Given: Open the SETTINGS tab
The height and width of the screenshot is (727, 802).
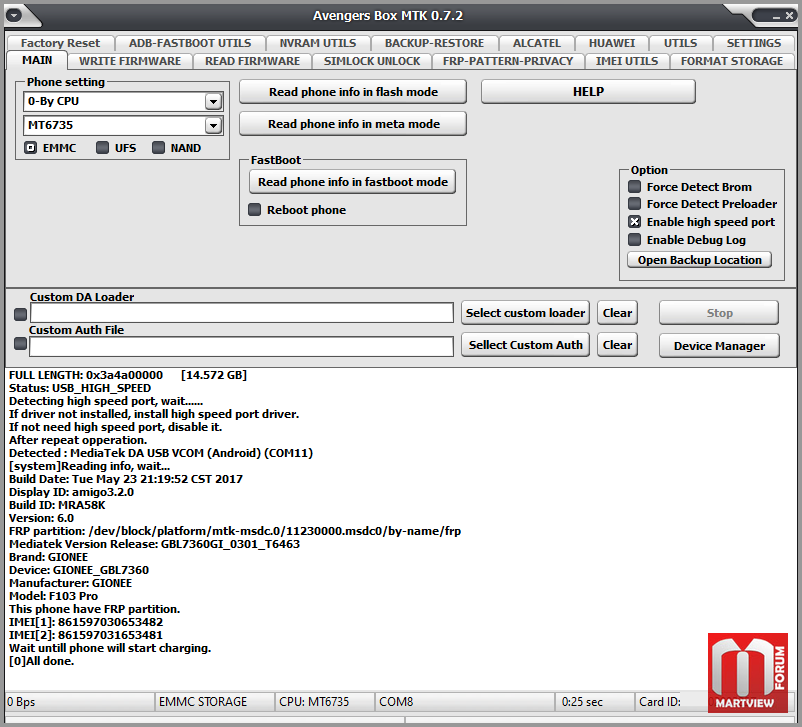Looking at the screenshot, I should click(x=754, y=43).
